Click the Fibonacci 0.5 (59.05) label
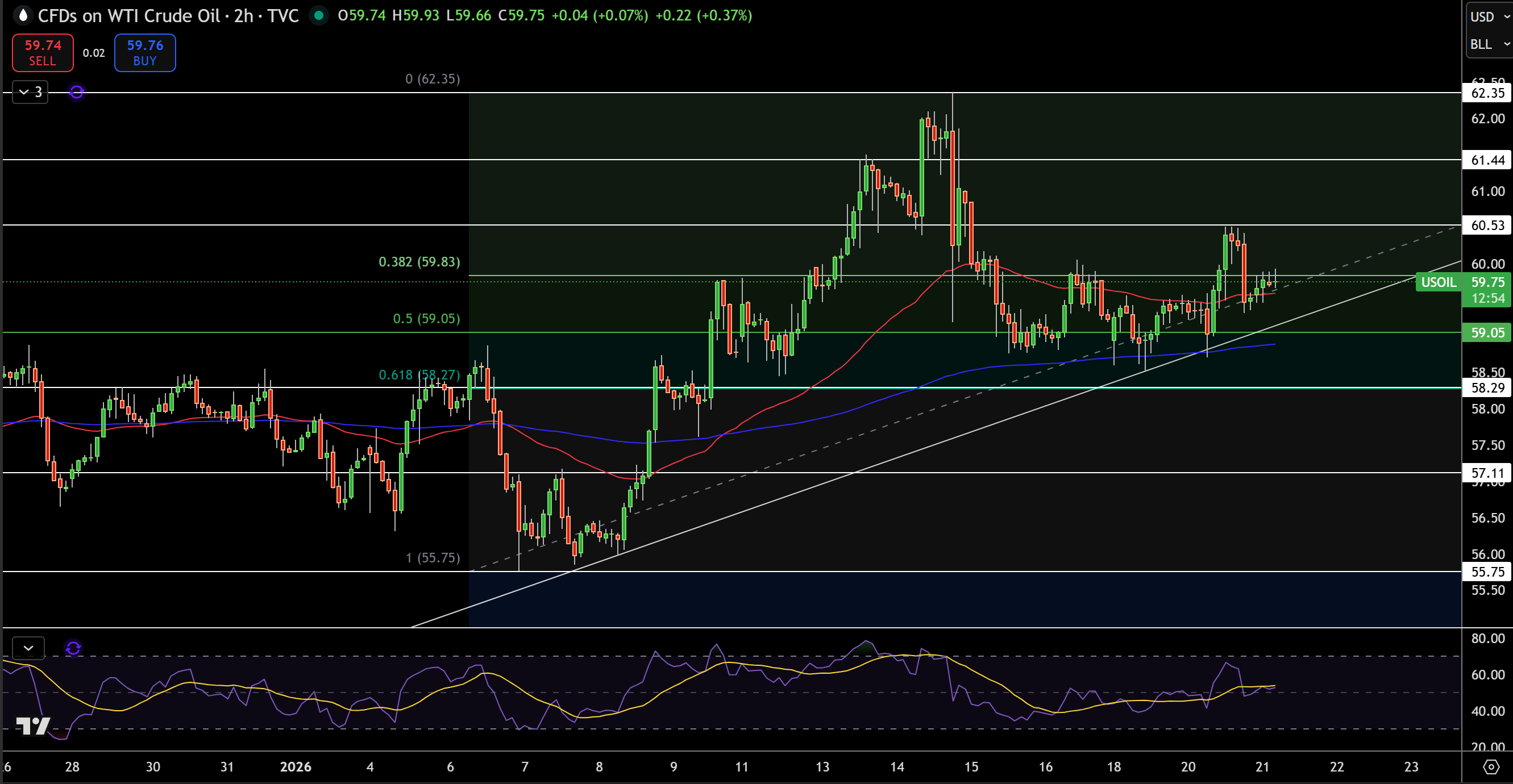Screen dimensions: 1513x784 426,318
